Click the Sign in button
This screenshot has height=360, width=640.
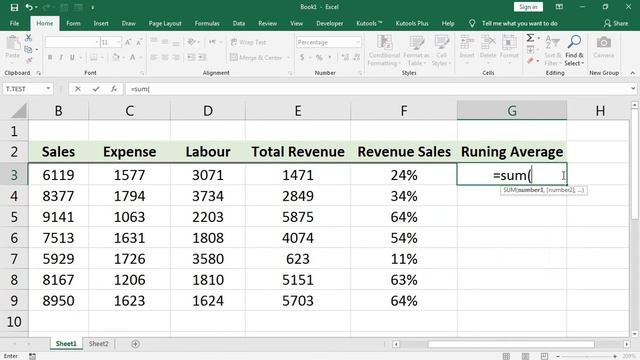click(528, 7)
